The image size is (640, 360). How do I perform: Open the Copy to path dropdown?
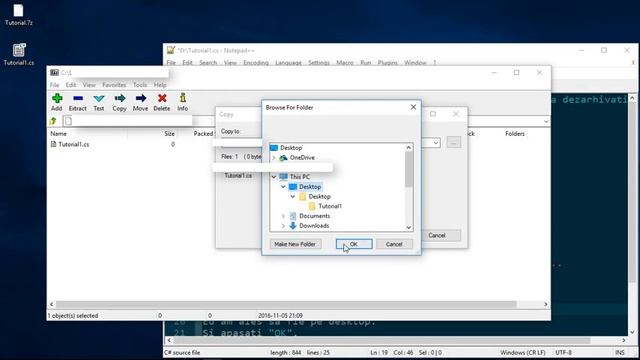pos(436,142)
